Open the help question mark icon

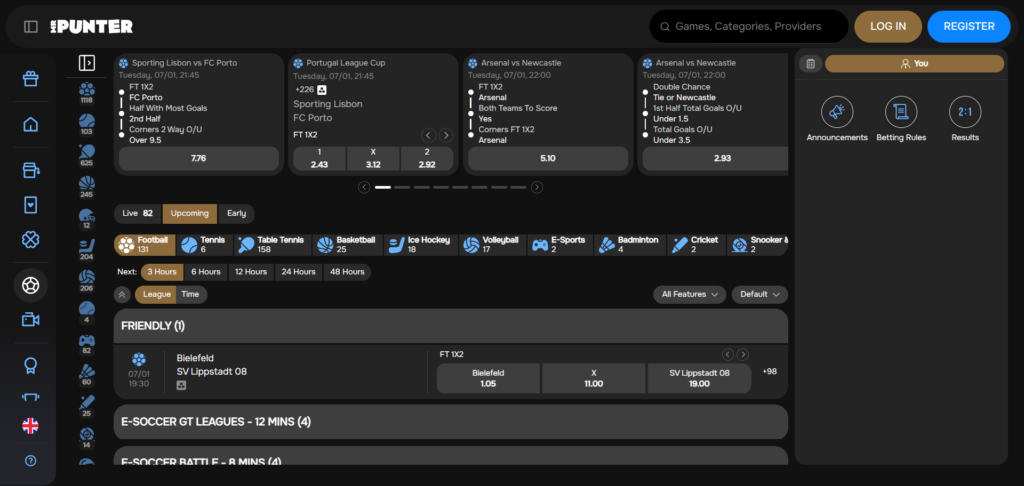point(30,461)
